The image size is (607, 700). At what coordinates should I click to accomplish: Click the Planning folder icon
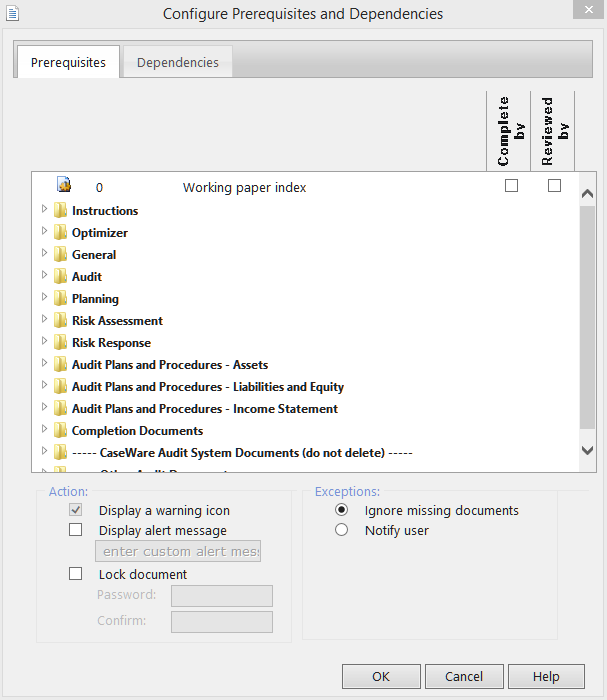click(x=60, y=298)
